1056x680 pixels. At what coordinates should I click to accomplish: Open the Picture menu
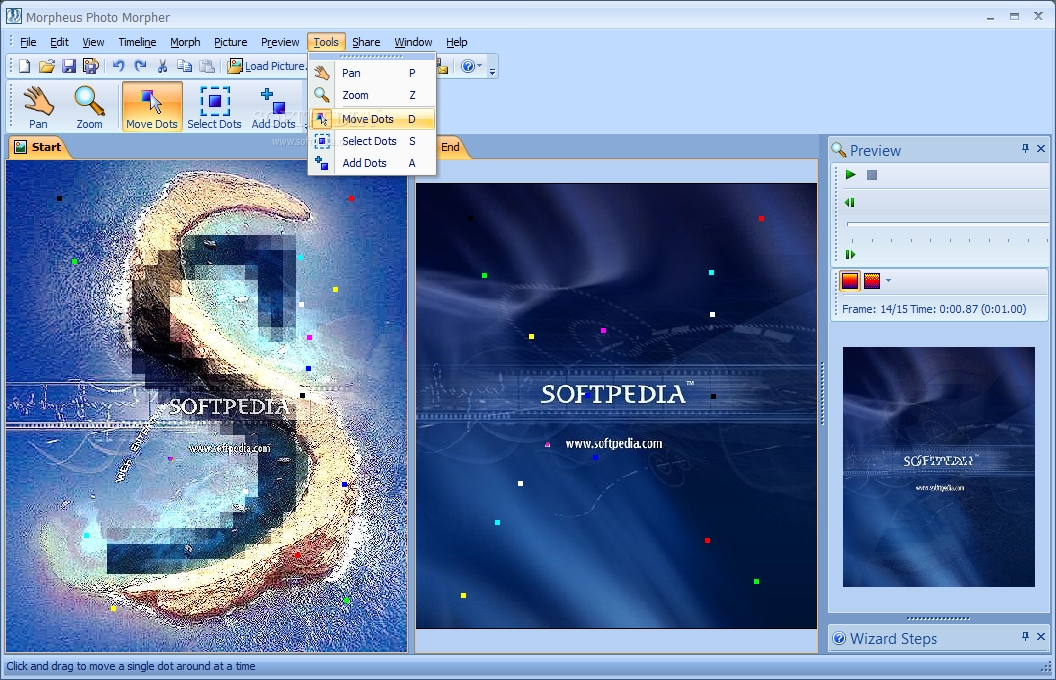pyautogui.click(x=230, y=42)
